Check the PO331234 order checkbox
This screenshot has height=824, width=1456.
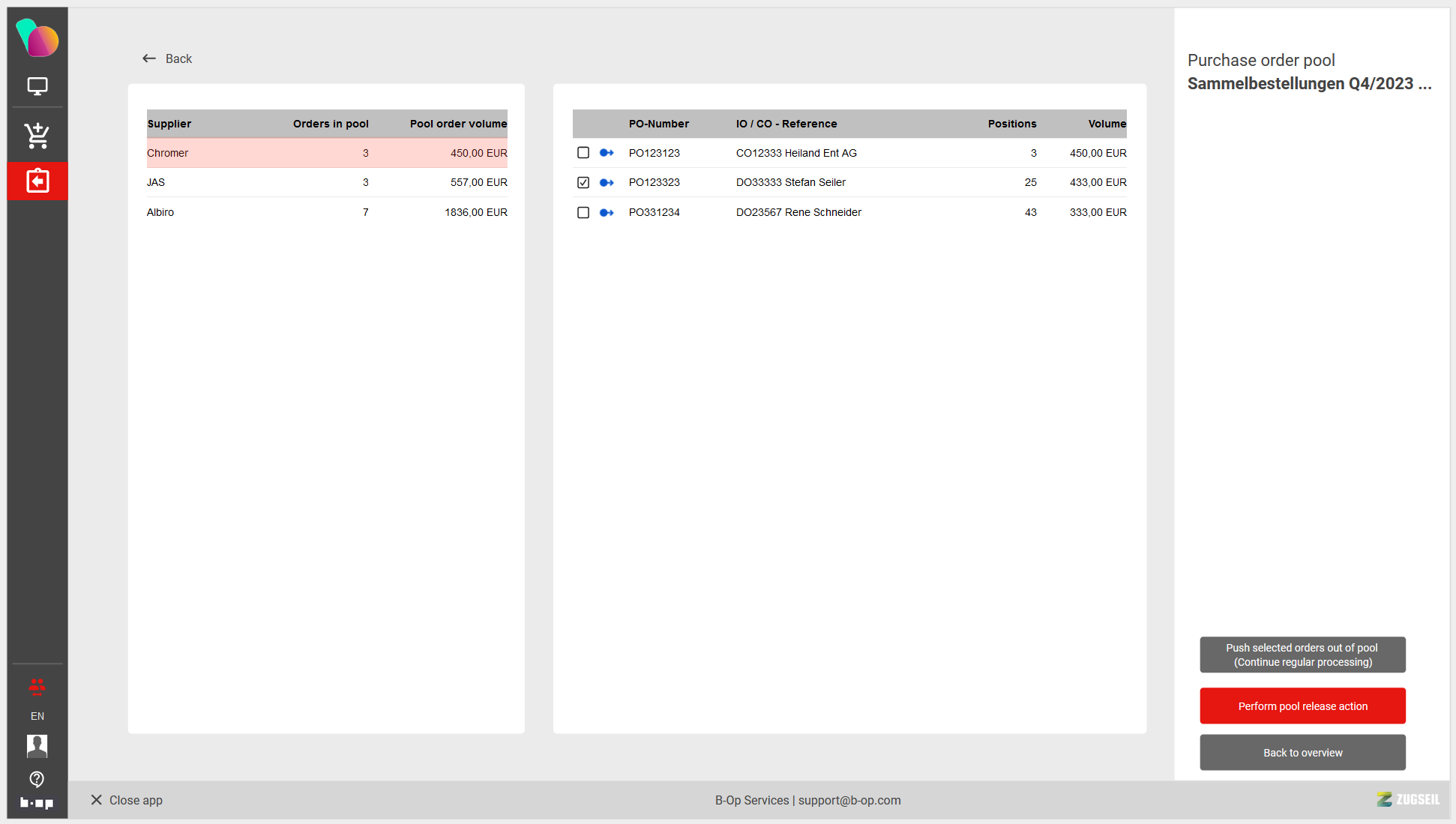(x=583, y=212)
